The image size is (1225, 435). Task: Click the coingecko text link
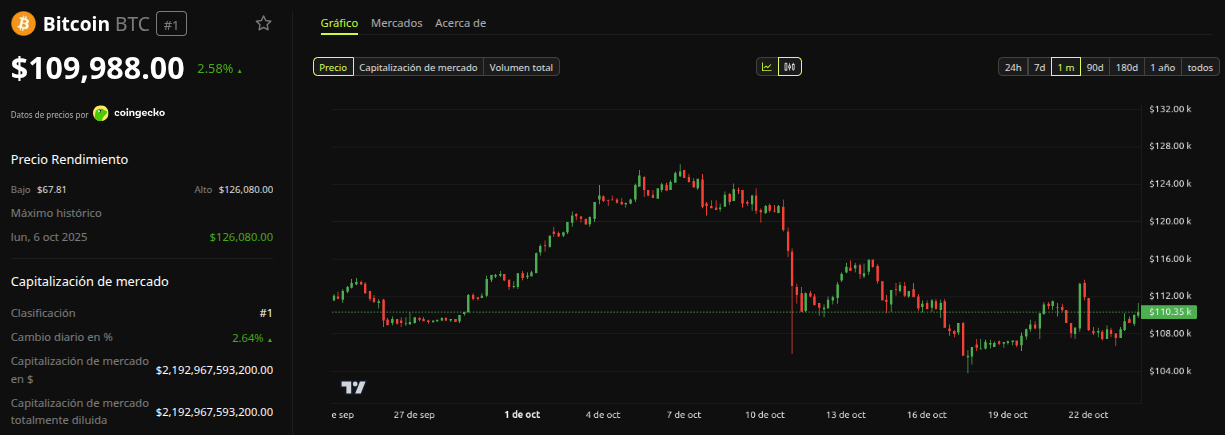click(x=139, y=113)
